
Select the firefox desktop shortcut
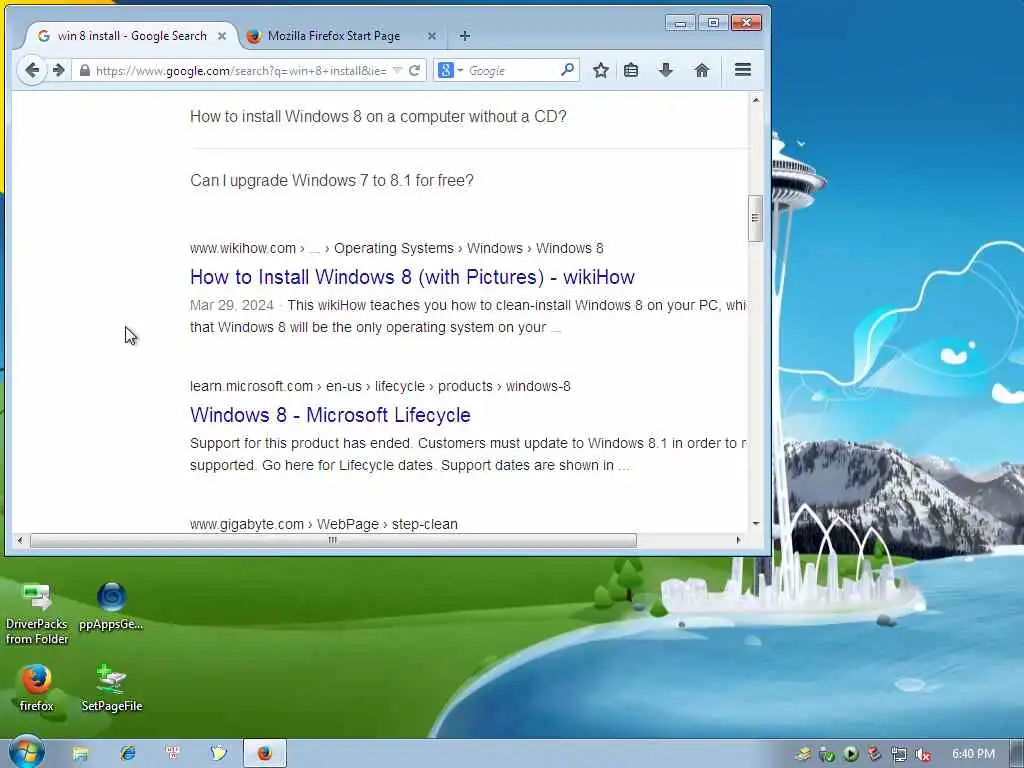pyautogui.click(x=37, y=688)
